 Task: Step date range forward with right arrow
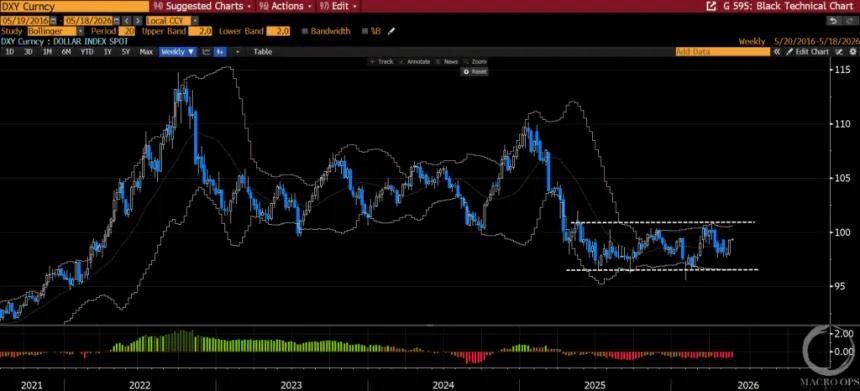[138, 20]
